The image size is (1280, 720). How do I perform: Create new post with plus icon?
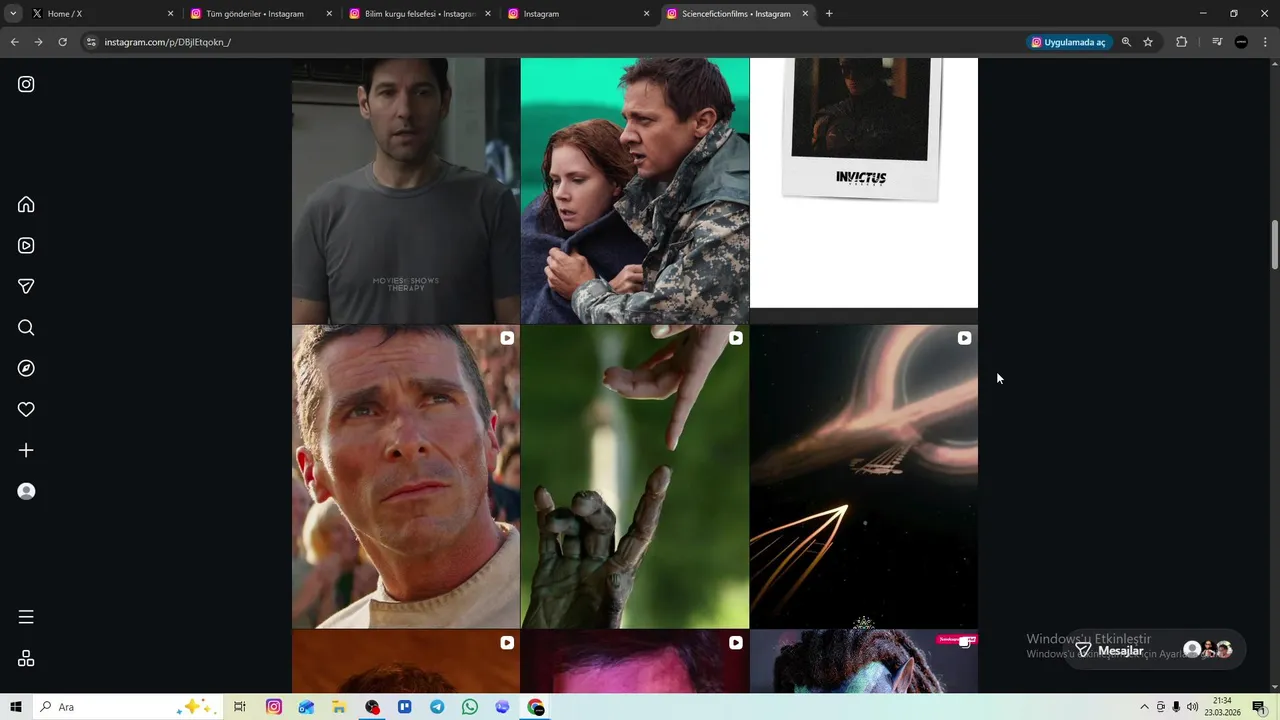[26, 450]
